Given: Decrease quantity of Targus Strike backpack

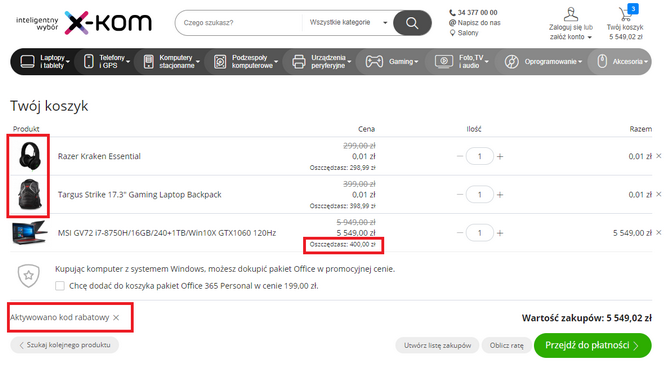Looking at the screenshot, I should coord(460,195).
